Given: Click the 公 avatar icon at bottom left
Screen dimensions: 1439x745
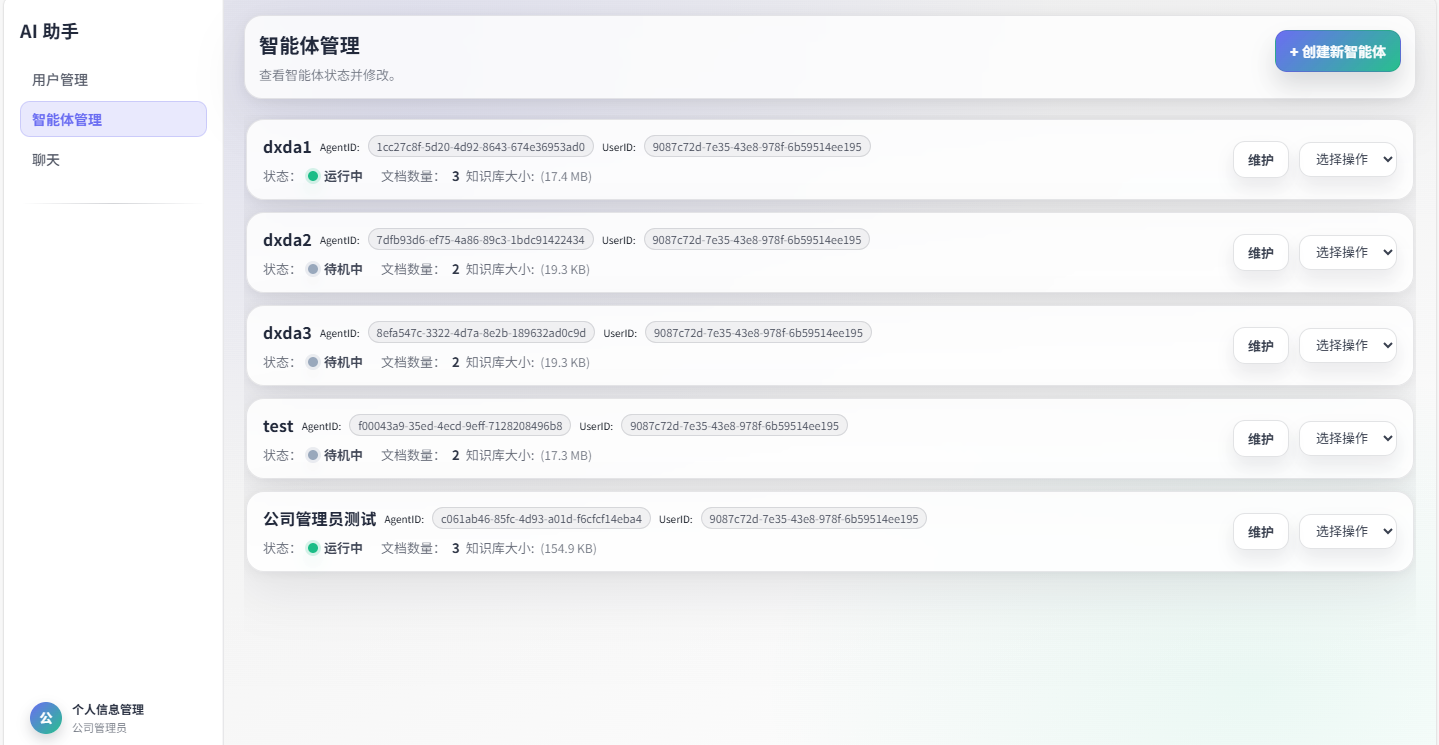Looking at the screenshot, I should pyautogui.click(x=45, y=718).
